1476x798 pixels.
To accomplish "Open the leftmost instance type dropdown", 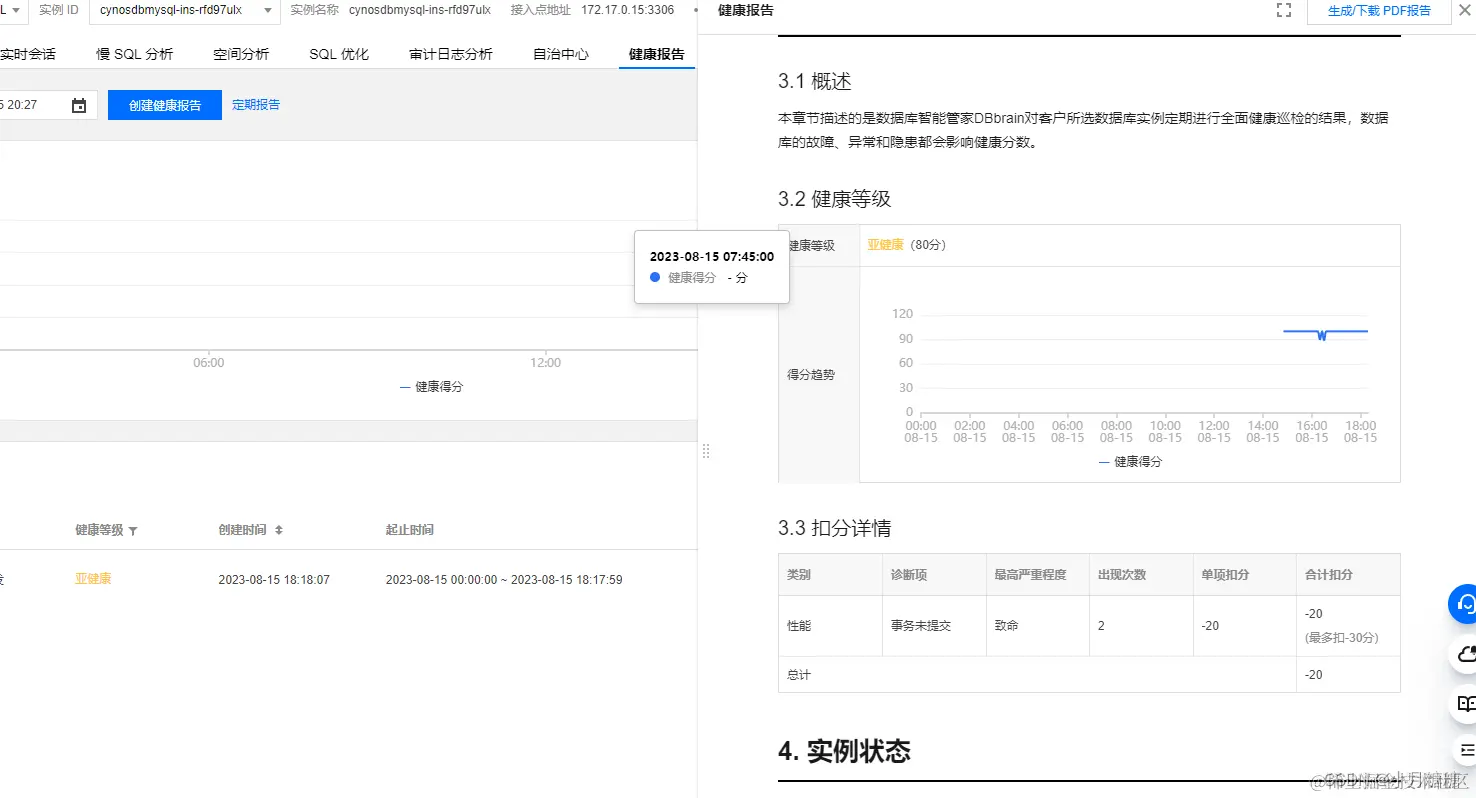I will click(x=14, y=10).
